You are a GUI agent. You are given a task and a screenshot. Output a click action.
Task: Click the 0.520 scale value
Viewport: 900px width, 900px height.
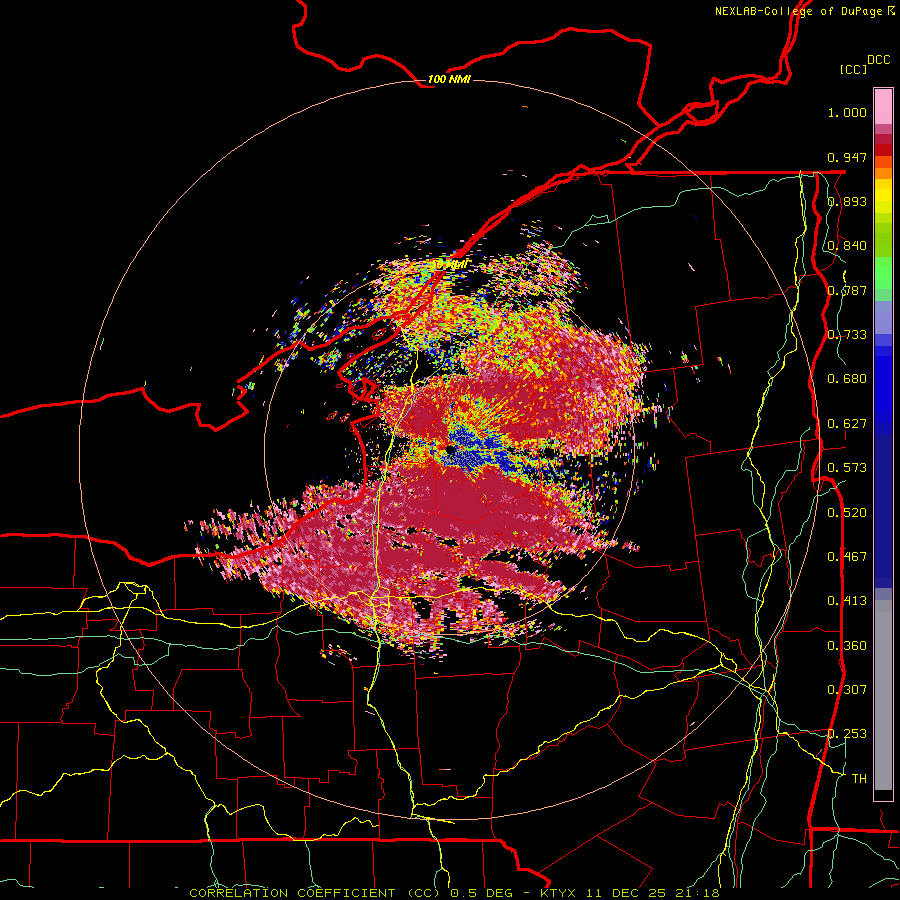(847, 513)
